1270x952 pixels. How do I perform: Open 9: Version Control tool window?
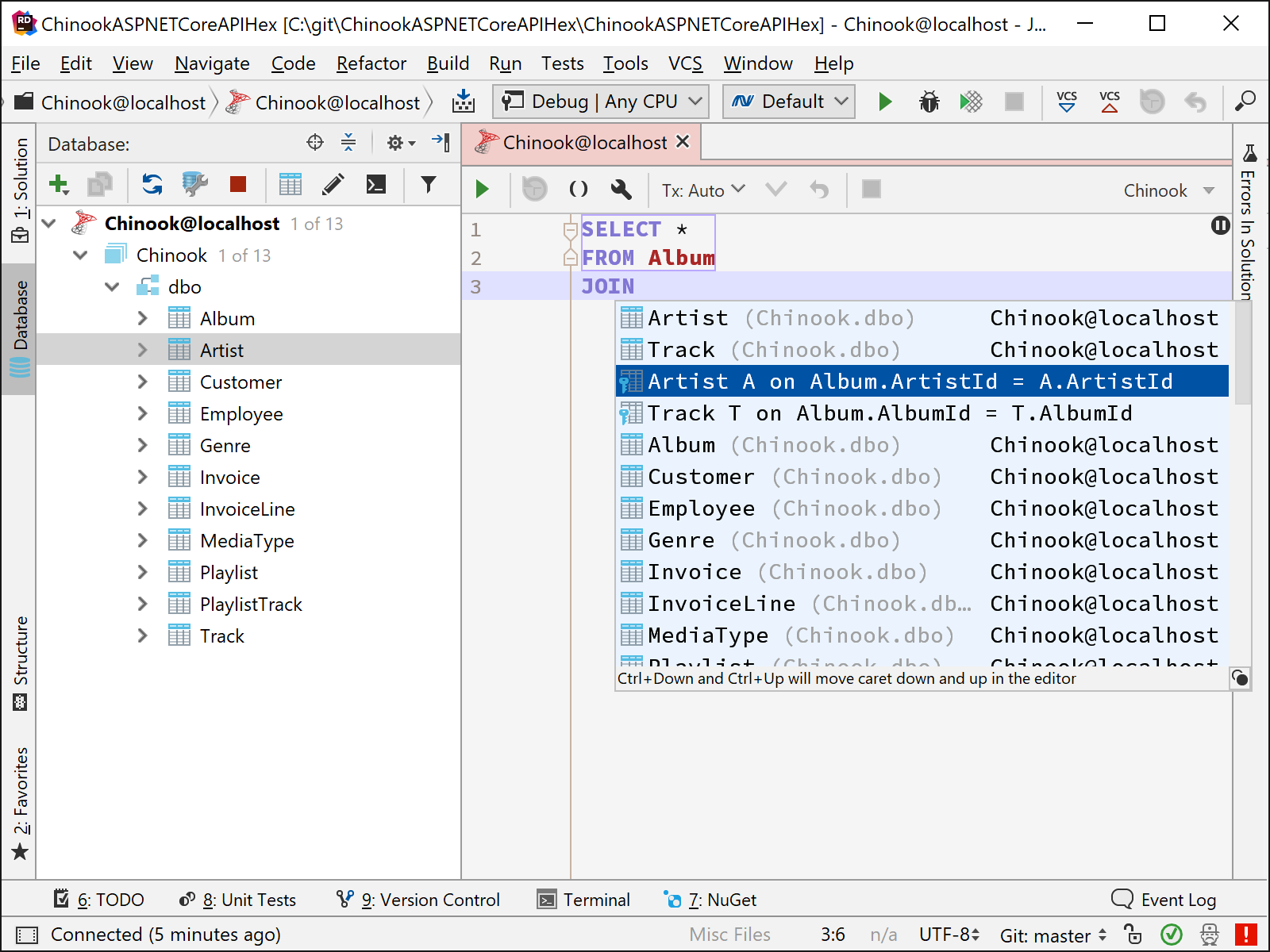click(418, 900)
